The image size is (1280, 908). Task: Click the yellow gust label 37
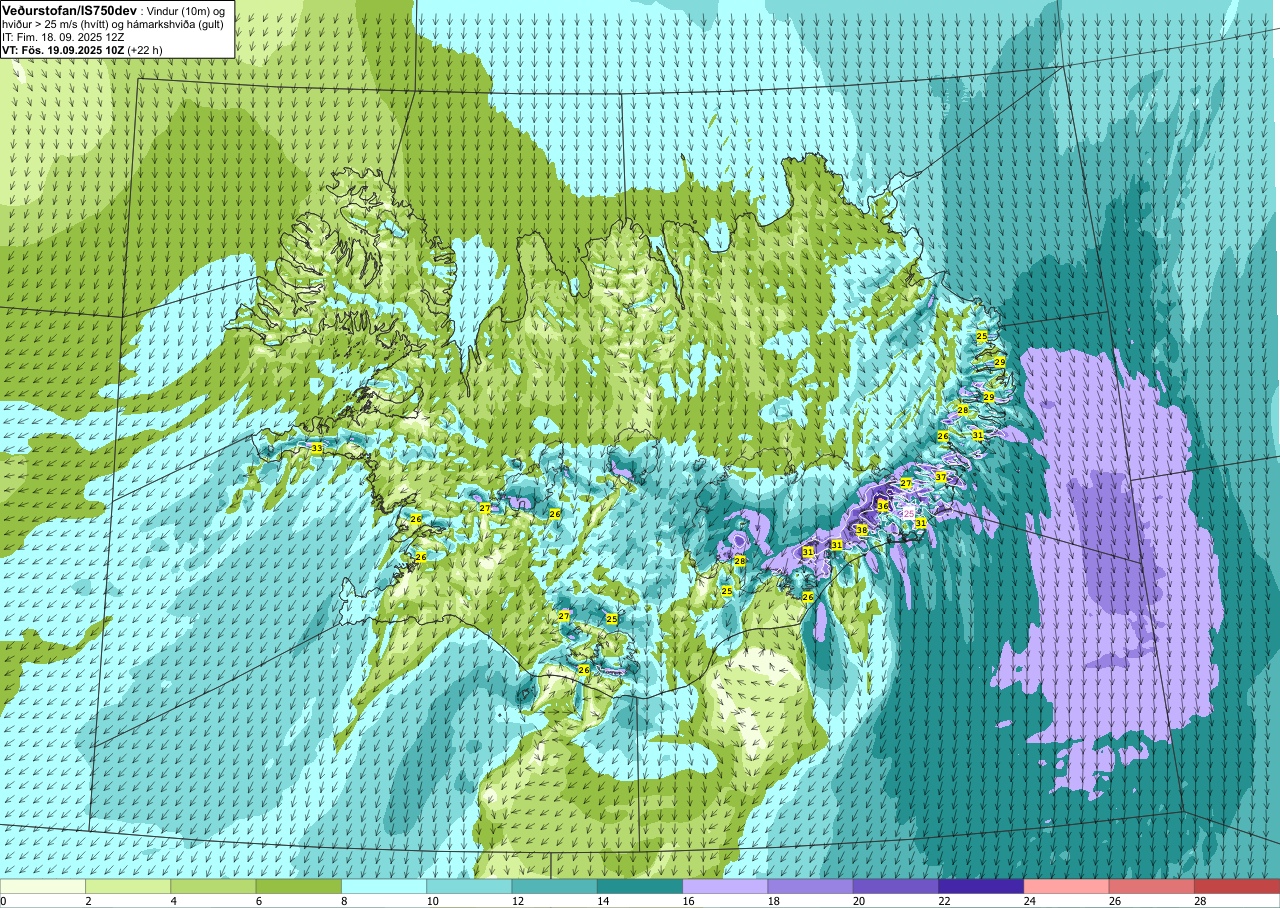click(x=941, y=478)
